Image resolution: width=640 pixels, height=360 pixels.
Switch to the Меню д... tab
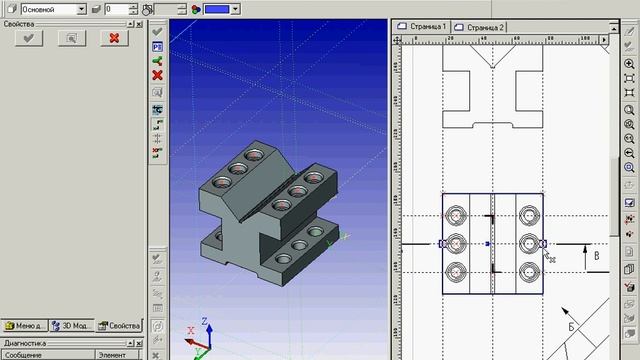coord(24,326)
